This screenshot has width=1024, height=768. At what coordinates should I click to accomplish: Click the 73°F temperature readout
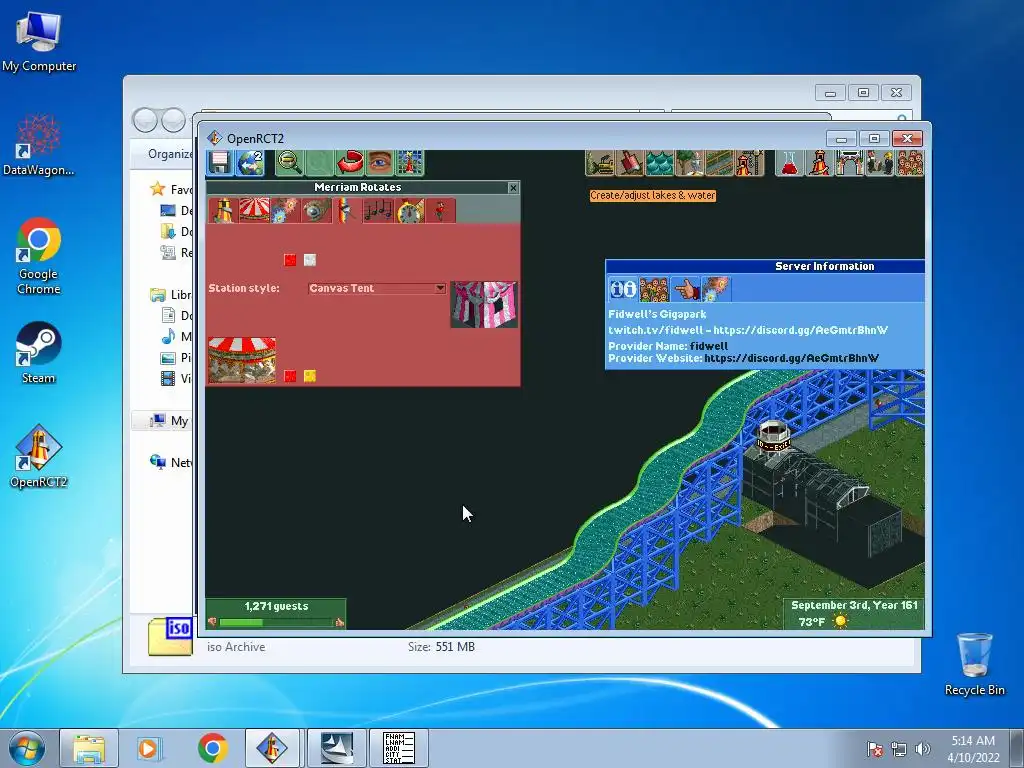811,622
